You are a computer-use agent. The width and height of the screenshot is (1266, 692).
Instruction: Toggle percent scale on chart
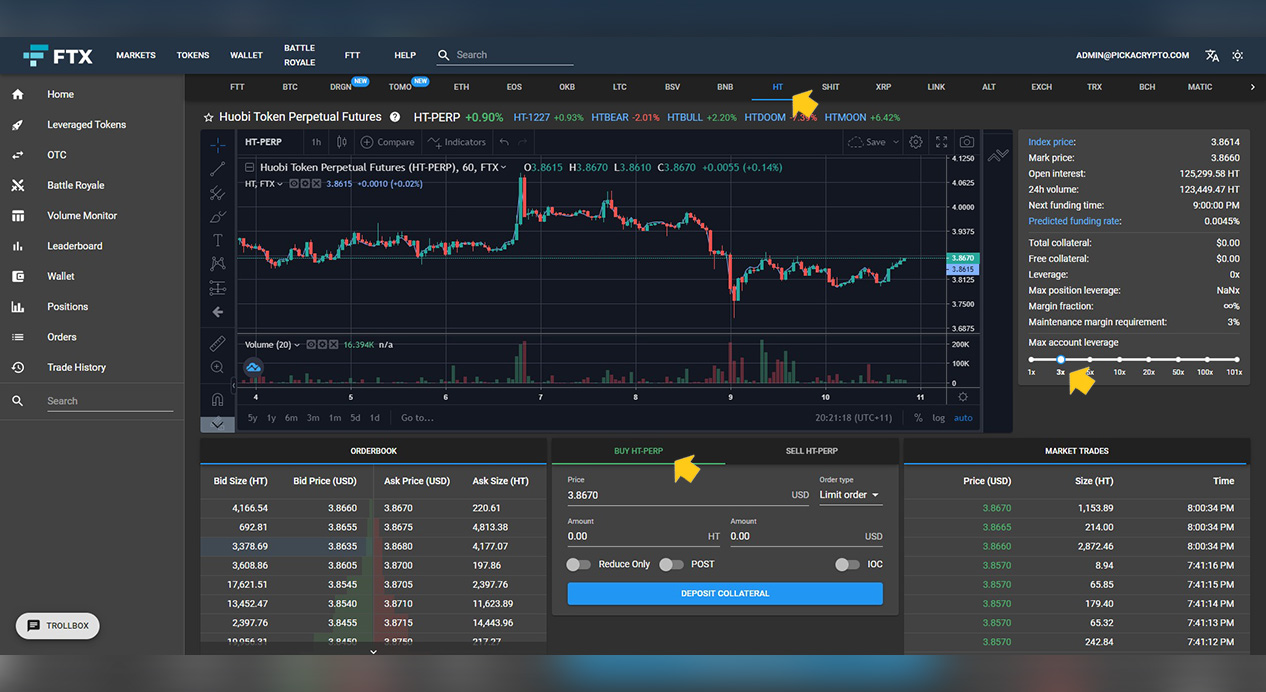pyautogui.click(x=918, y=418)
